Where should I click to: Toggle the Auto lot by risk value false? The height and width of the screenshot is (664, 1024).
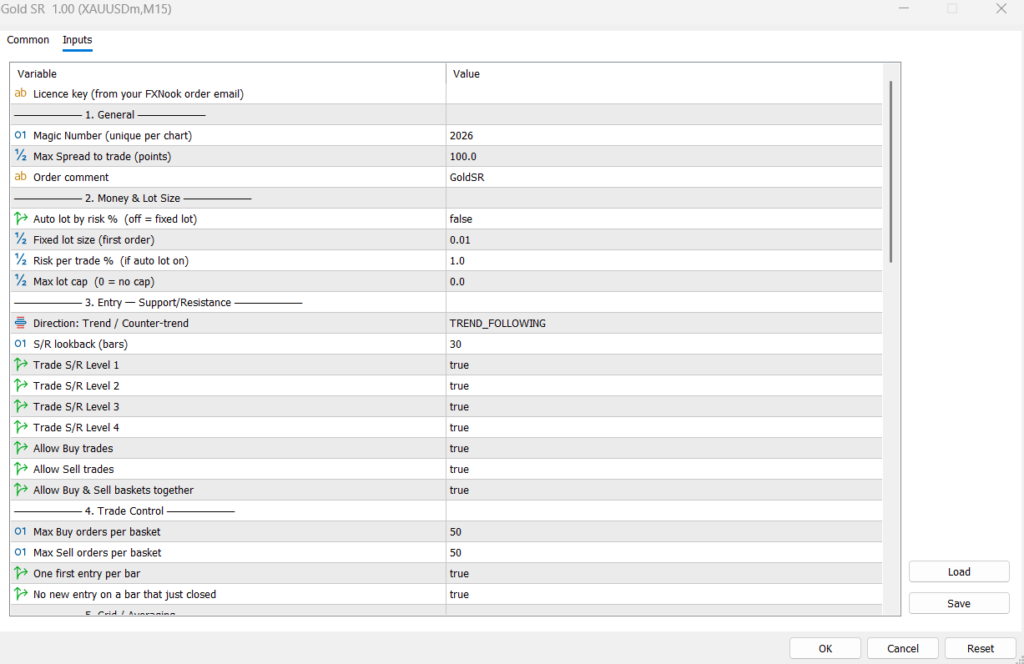point(664,219)
